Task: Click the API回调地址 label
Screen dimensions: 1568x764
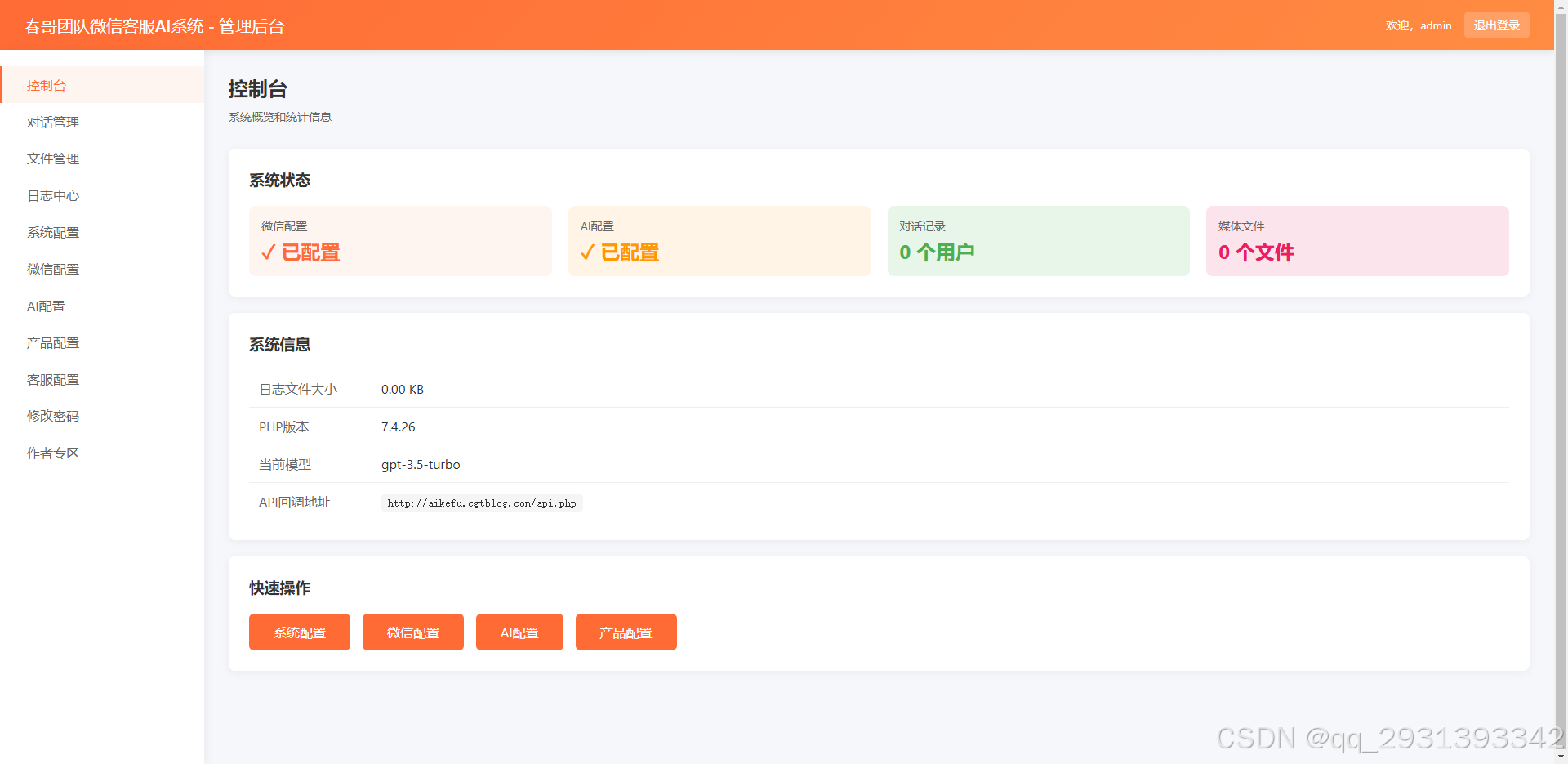Action: click(295, 502)
